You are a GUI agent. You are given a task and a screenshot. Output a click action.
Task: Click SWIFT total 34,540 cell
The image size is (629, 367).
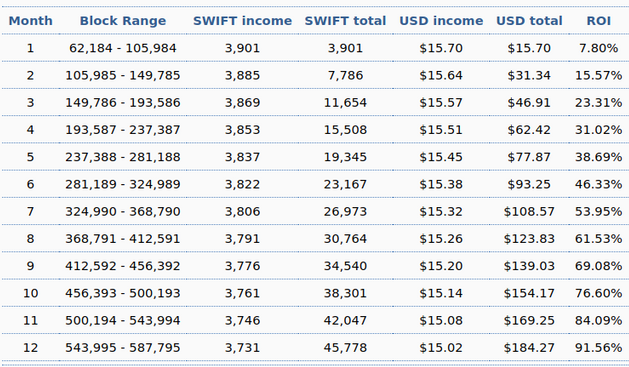(x=345, y=266)
